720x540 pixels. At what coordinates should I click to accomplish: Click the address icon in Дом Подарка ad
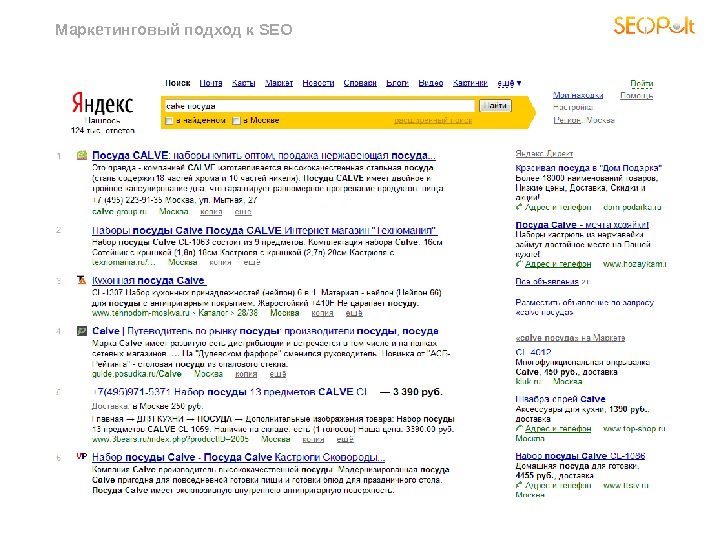click(x=519, y=207)
